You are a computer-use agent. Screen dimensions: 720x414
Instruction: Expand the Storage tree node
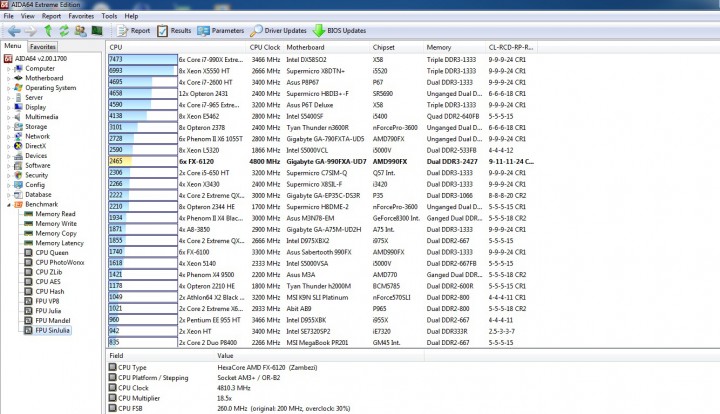pyautogui.click(x=8, y=127)
